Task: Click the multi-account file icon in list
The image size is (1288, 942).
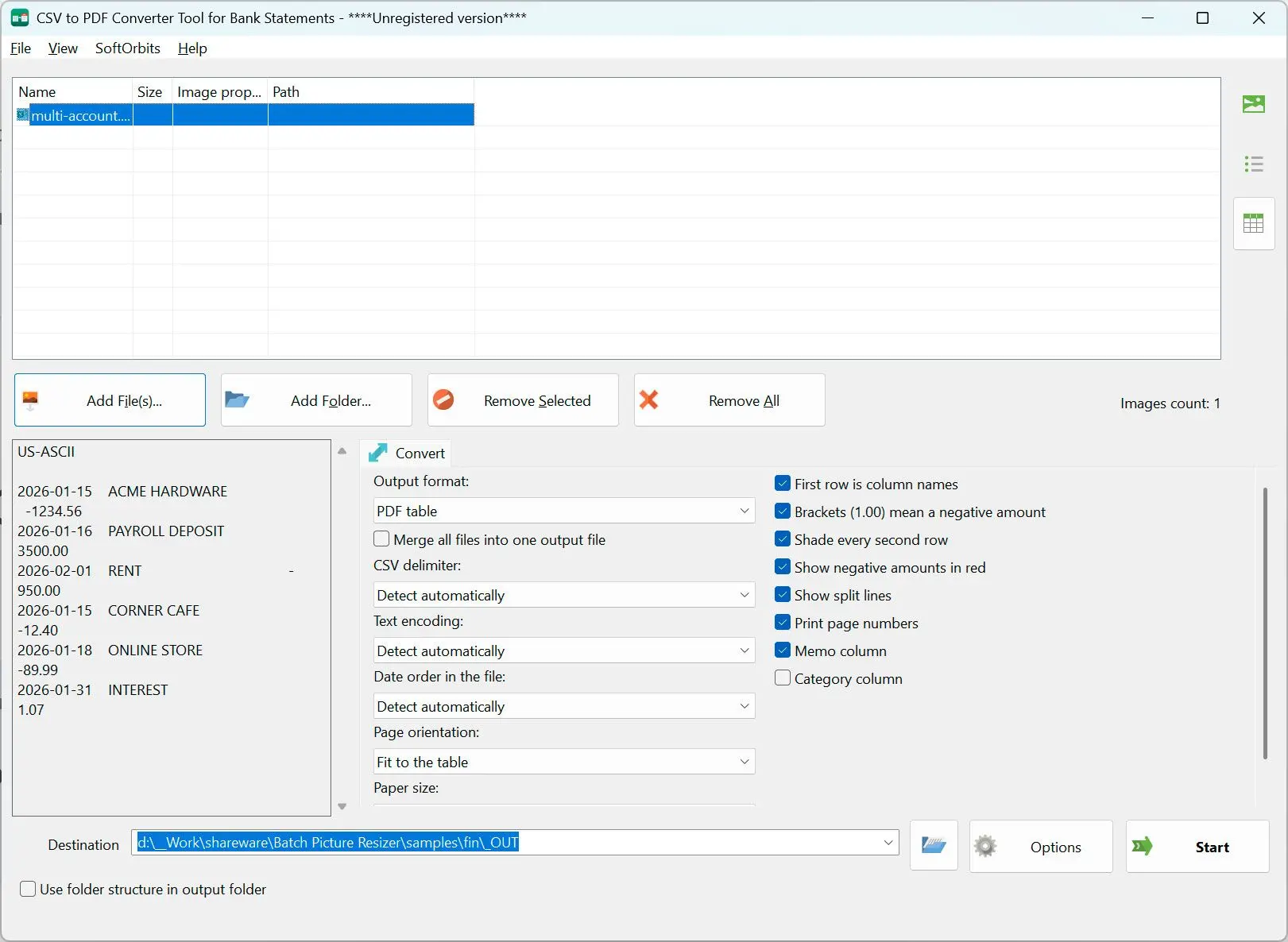Action: [22, 115]
